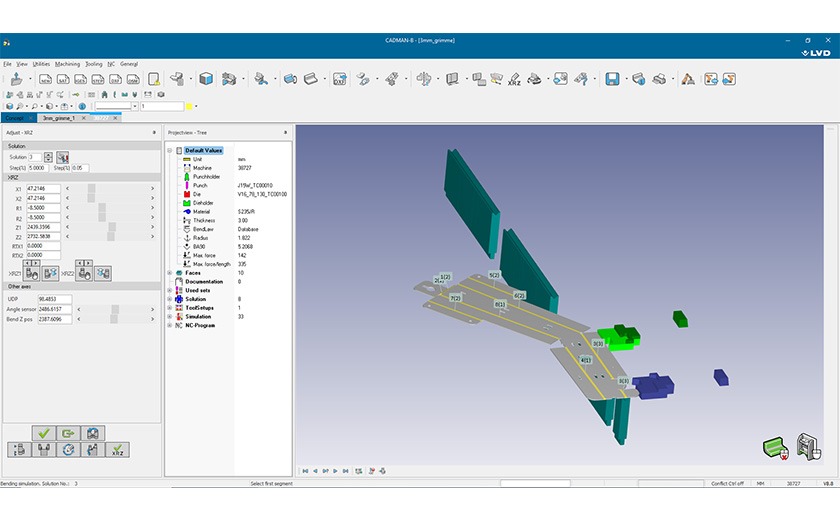Click the X1 value input field
Viewport: 840px width, 520px height.
pyautogui.click(x=43, y=189)
